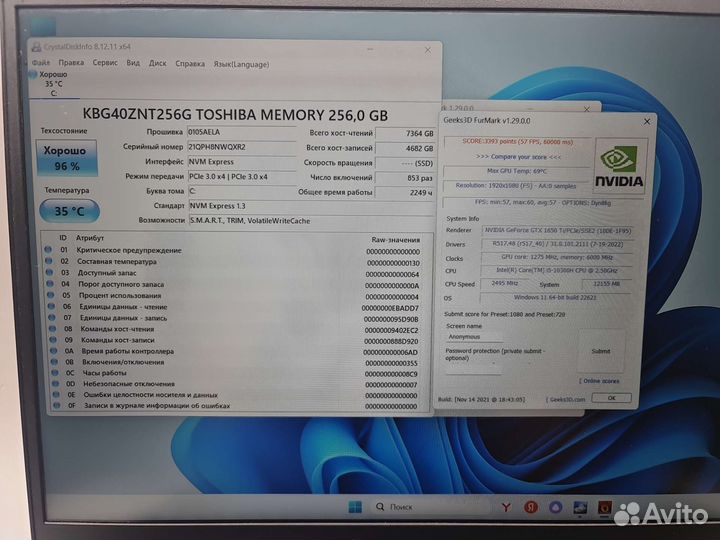The height and width of the screenshot is (540, 720).
Task: Click the NVIDIA logo in FurMark
Action: pos(619,167)
